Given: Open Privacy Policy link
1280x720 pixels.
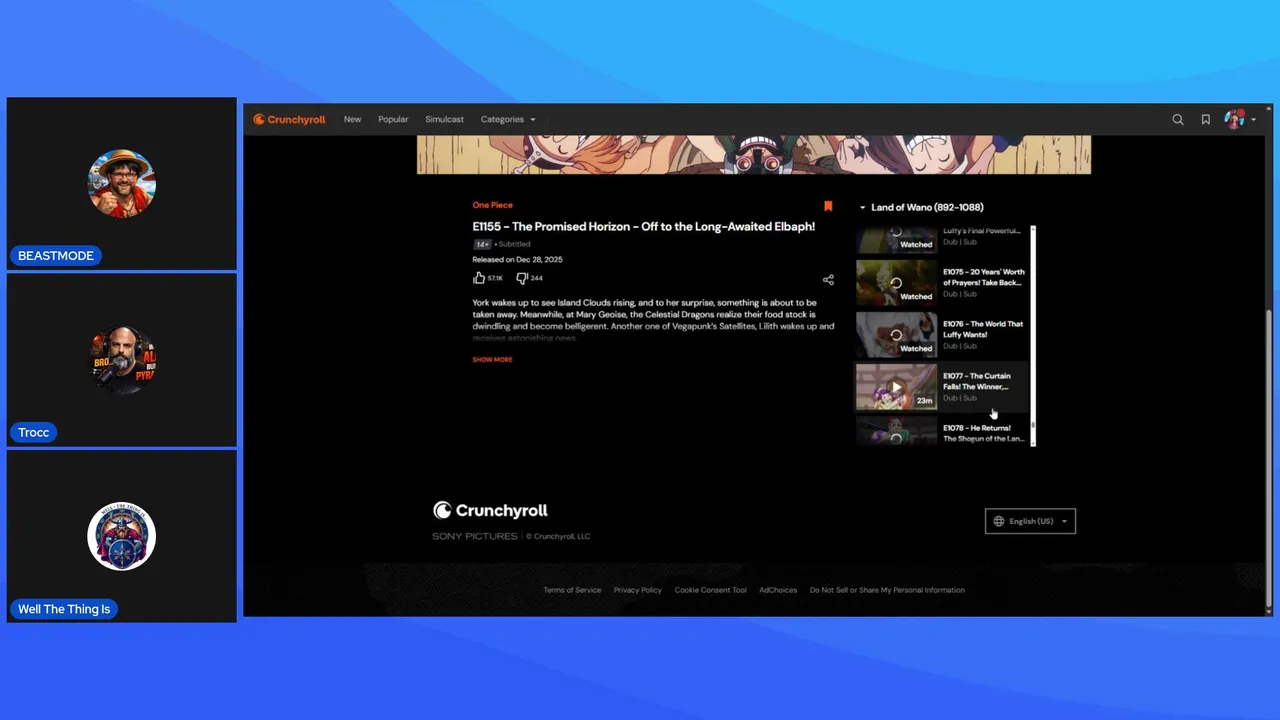Looking at the screenshot, I should click(638, 590).
